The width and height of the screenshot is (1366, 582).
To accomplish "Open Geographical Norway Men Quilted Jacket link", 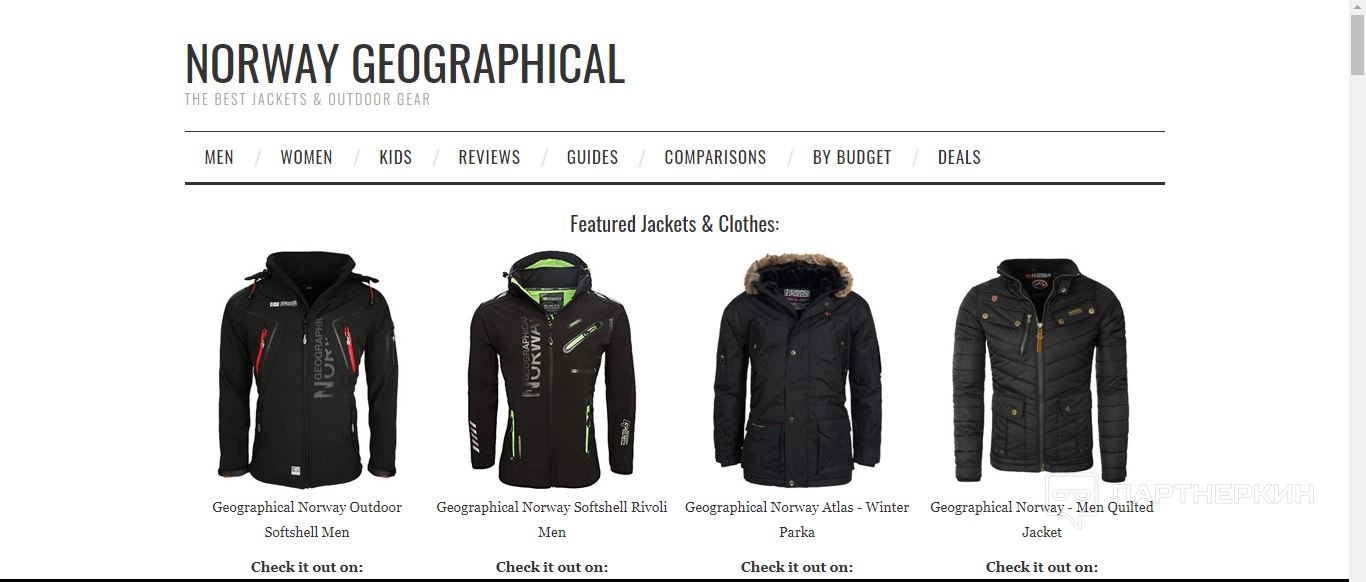I will click(1042, 520).
